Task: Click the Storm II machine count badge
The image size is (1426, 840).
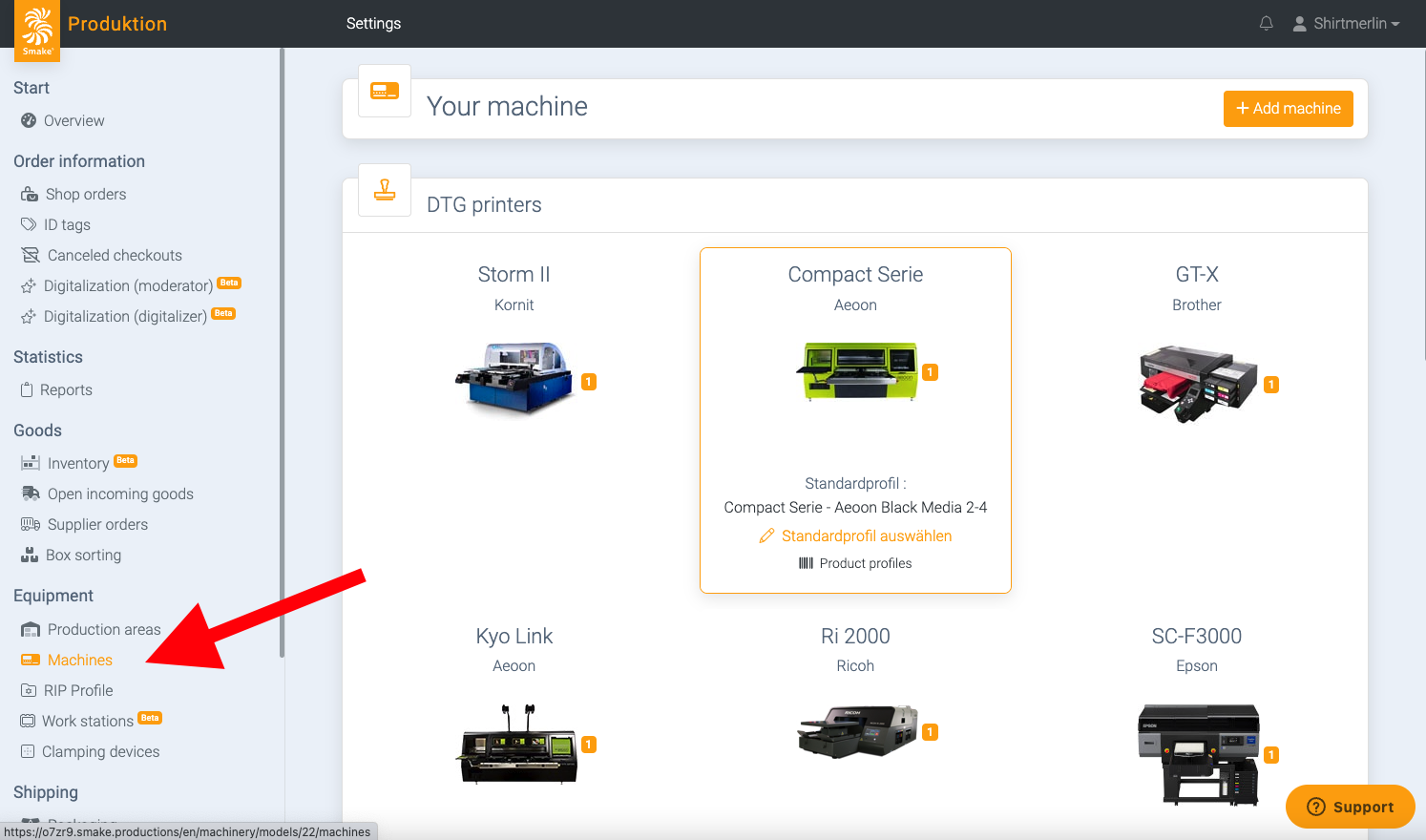Action: coord(589,382)
